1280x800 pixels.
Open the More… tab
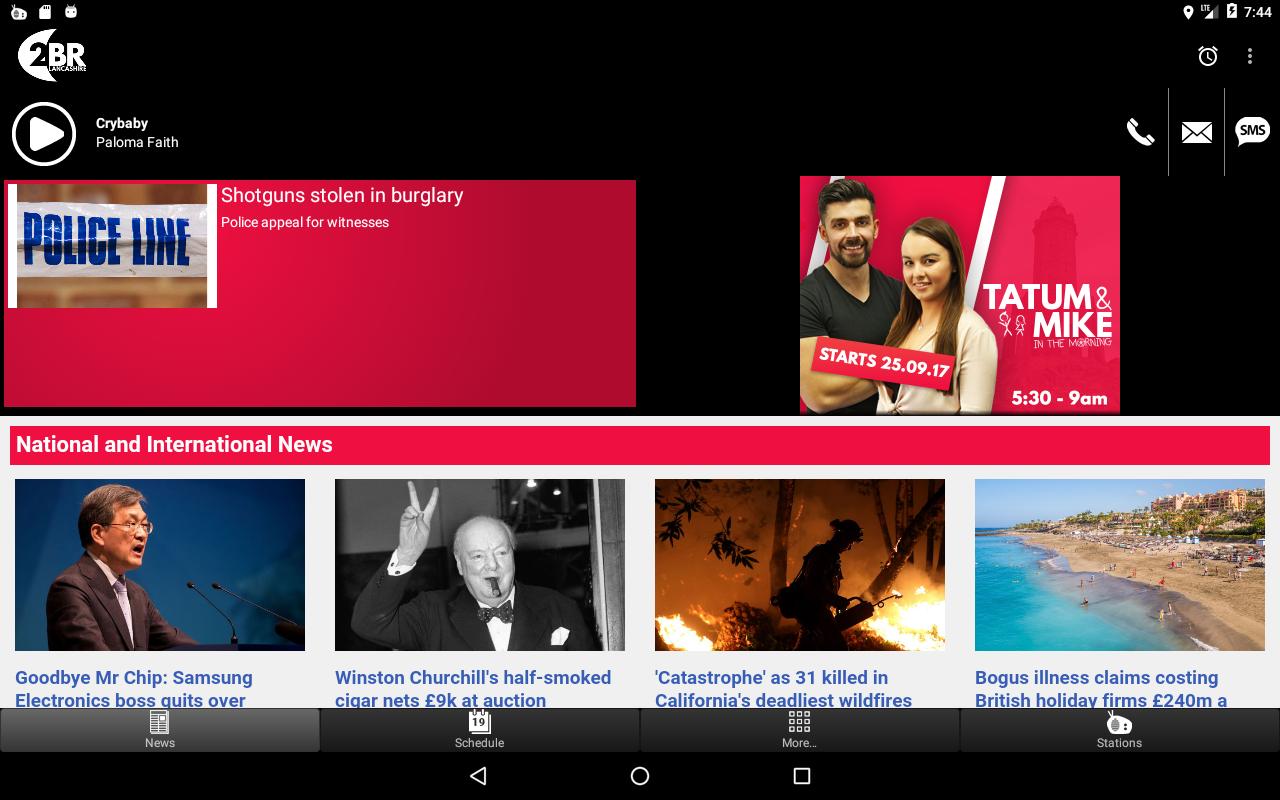pos(800,730)
